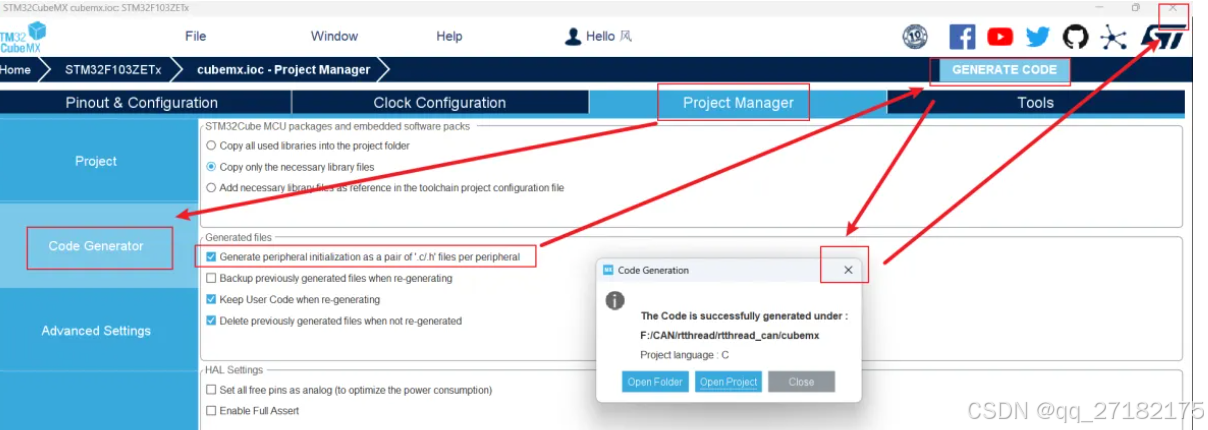Click the Close button in the dialog
Viewport: 1208px width, 430px height.
[801, 382]
